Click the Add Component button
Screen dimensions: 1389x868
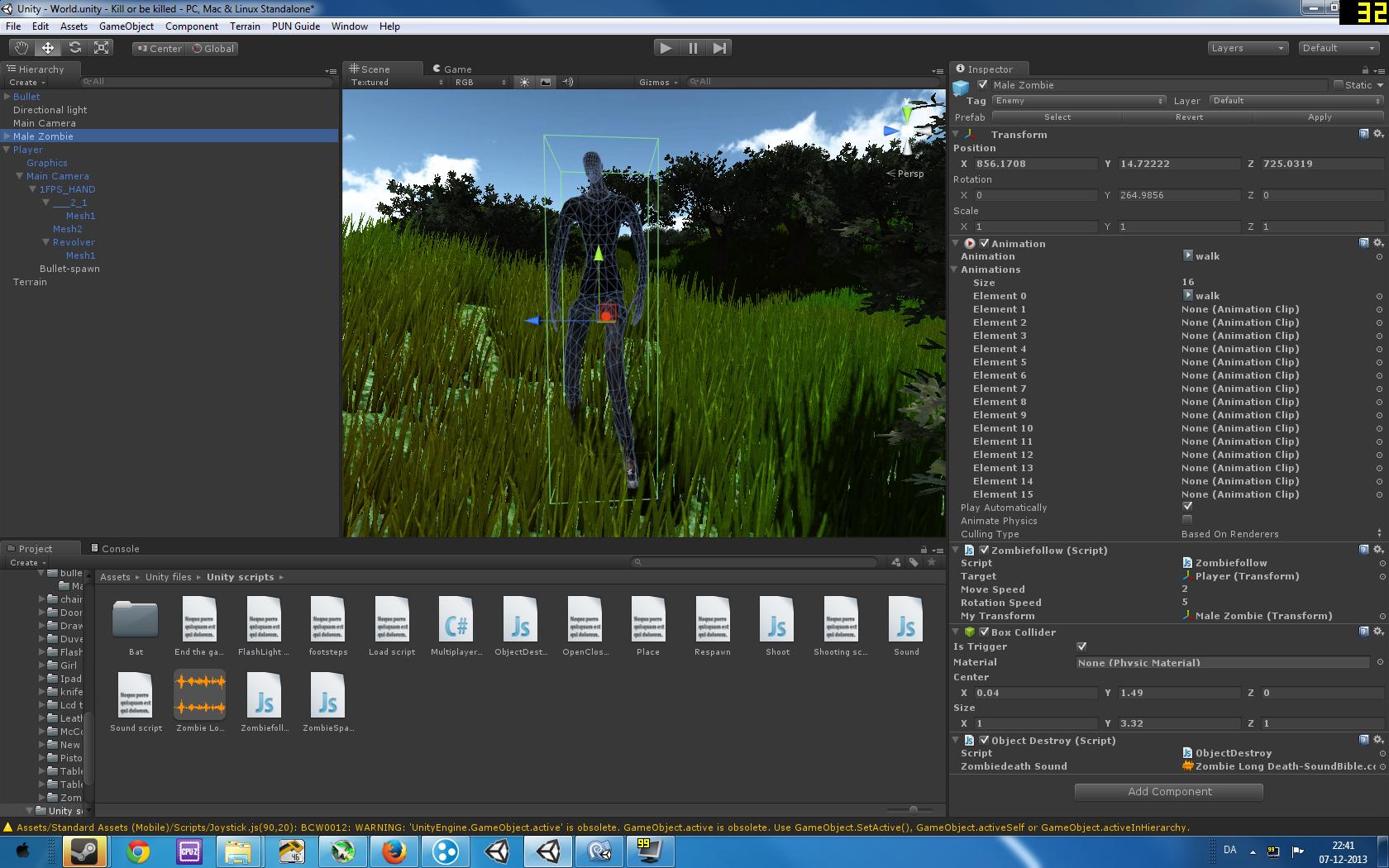1169,791
